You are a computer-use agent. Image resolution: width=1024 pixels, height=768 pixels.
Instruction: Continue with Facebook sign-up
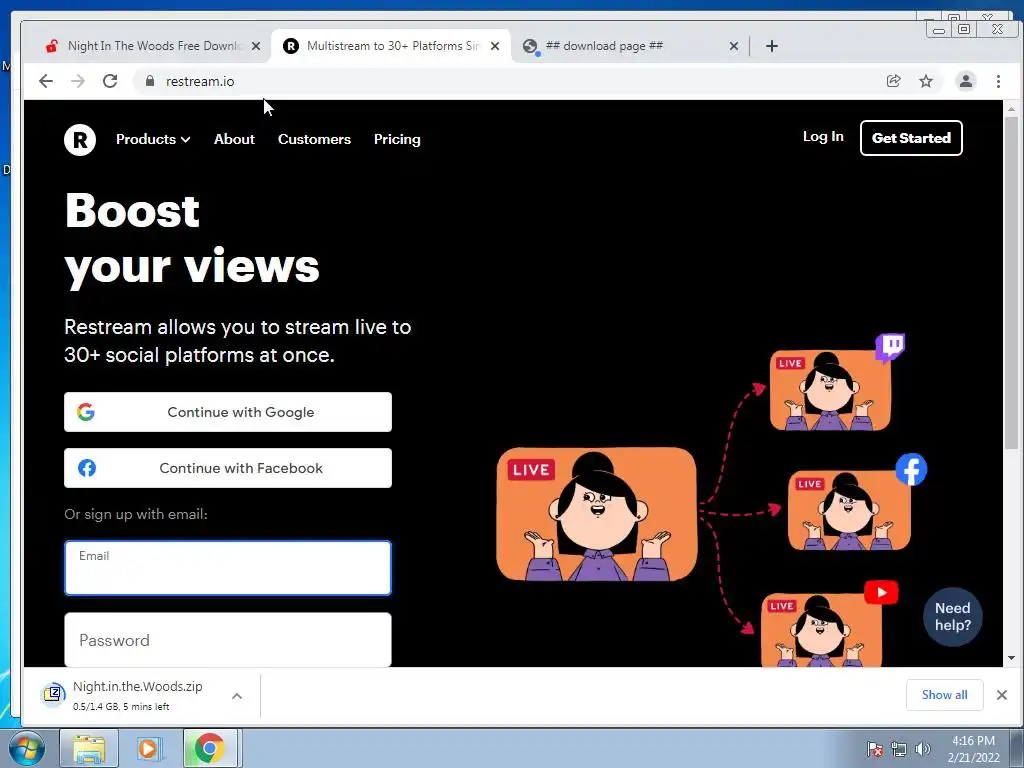pos(228,468)
